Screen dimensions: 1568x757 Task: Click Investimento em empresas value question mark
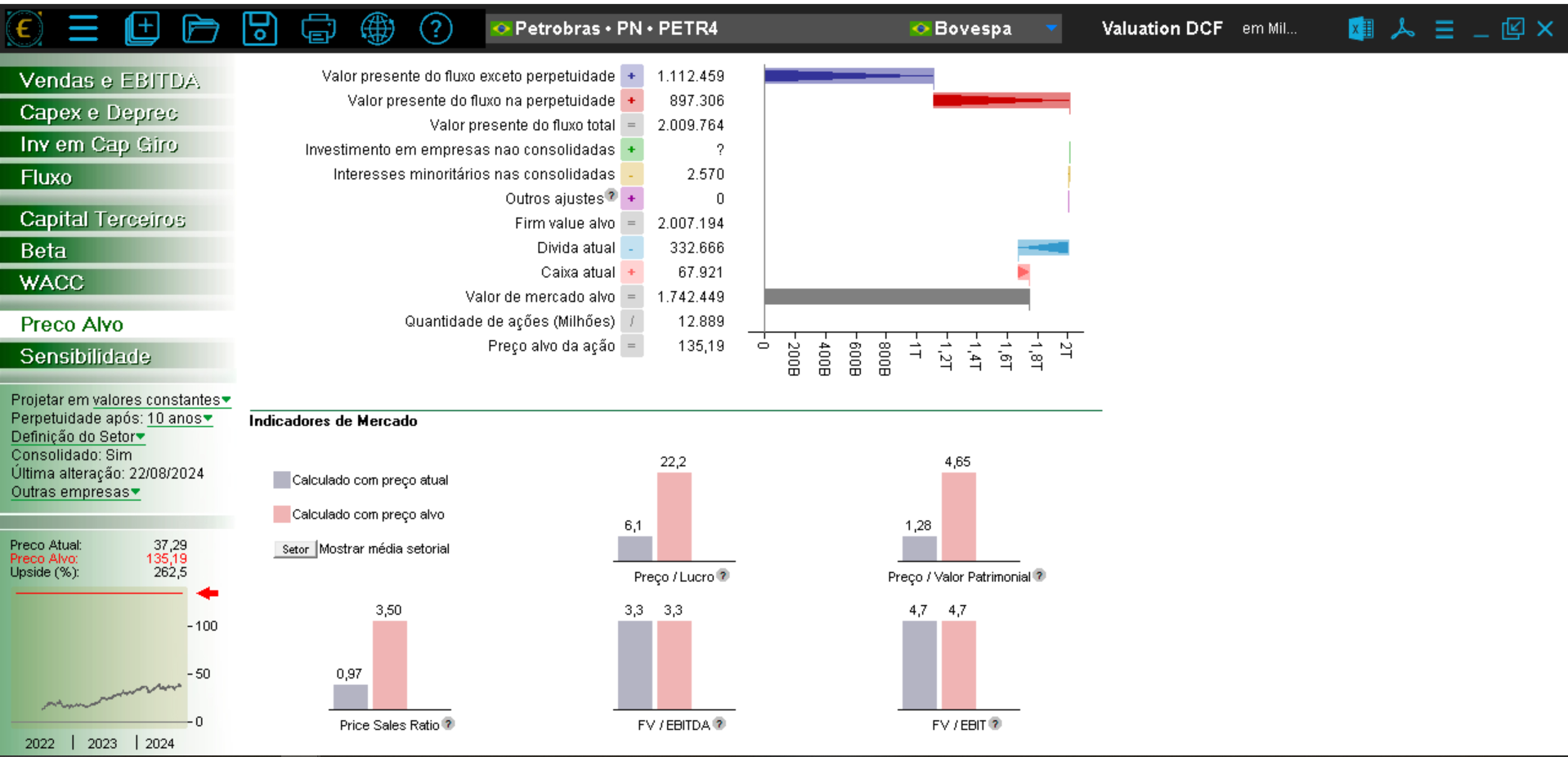click(720, 150)
